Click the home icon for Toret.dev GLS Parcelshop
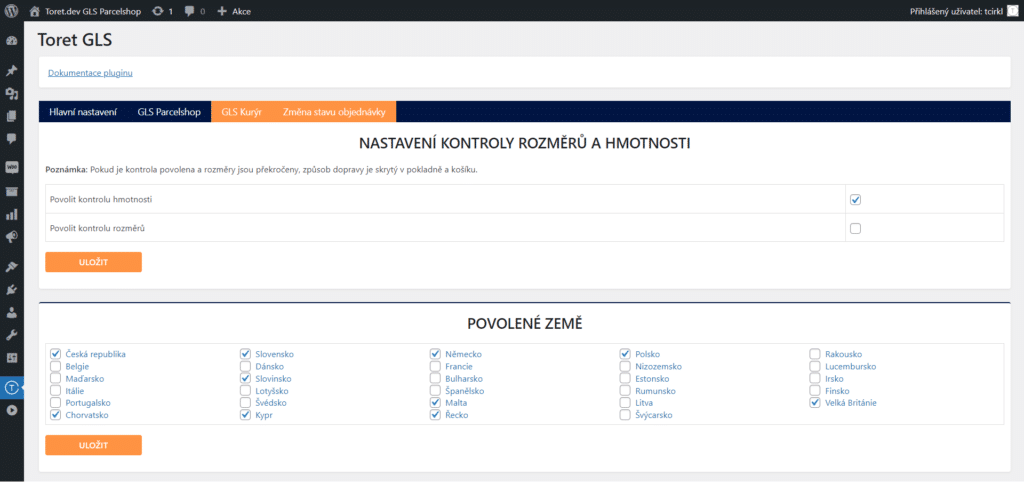 (35, 11)
